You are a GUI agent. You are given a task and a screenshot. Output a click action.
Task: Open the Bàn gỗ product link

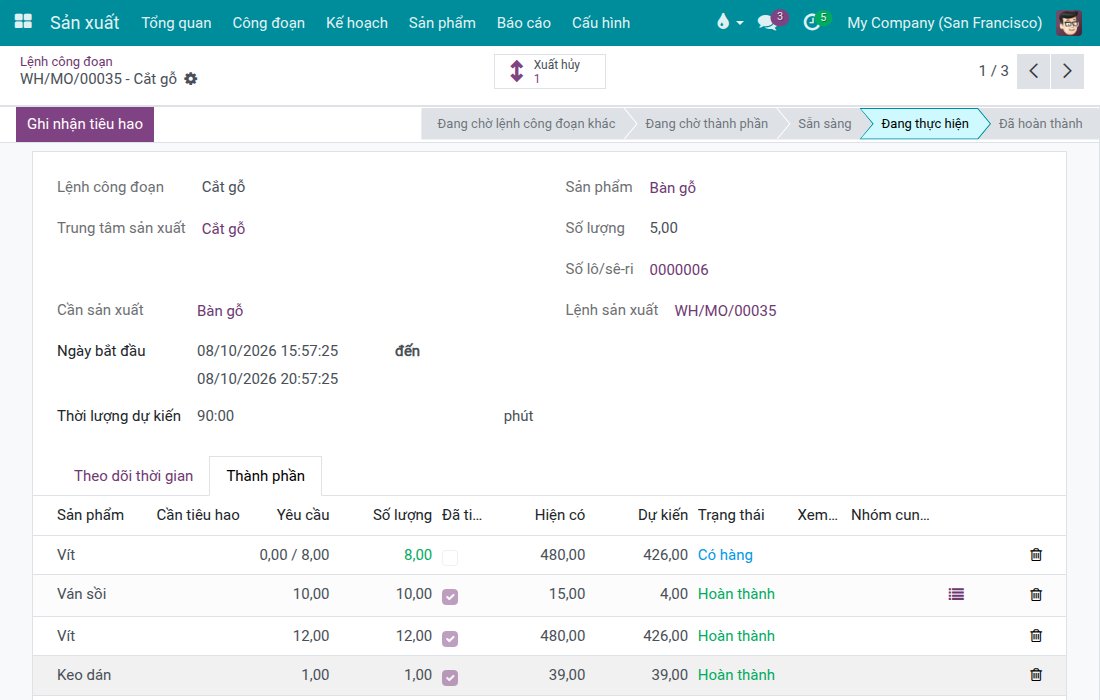[x=673, y=187]
